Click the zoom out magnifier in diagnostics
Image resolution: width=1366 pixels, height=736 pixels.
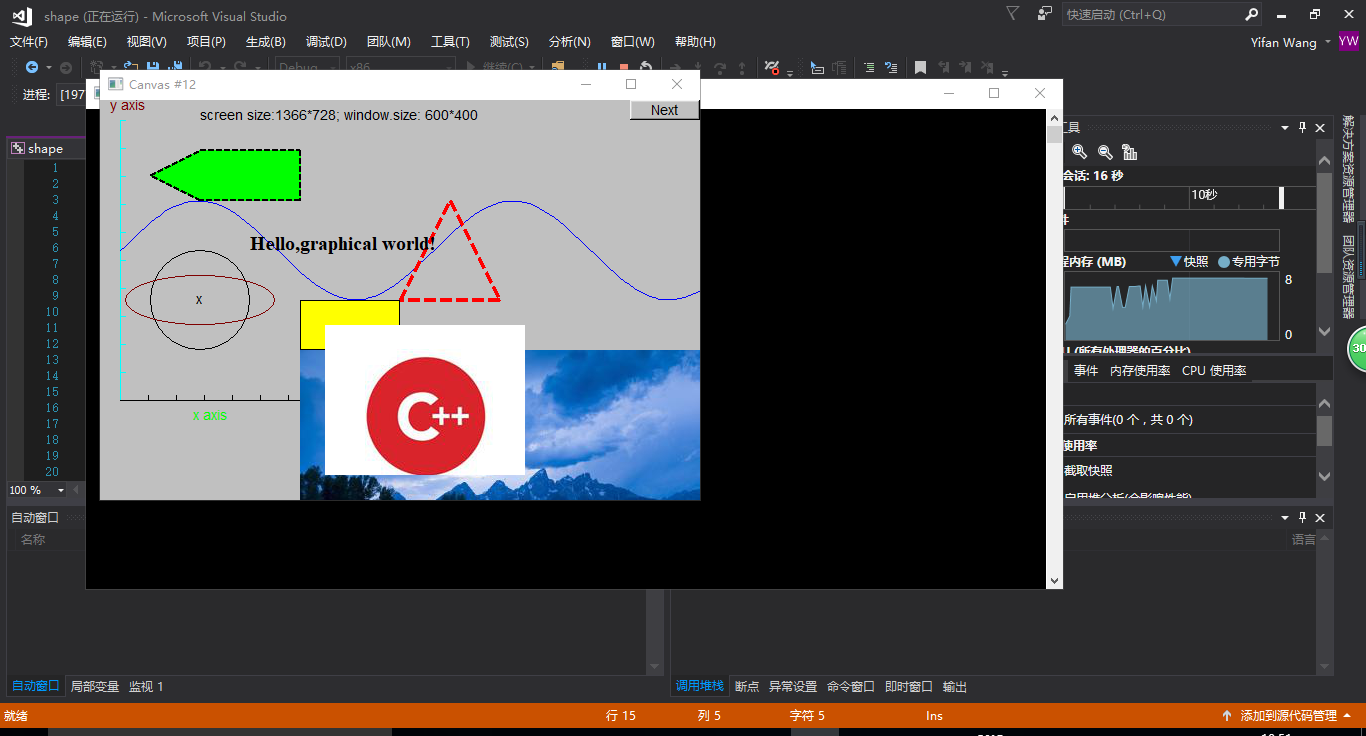click(1105, 152)
